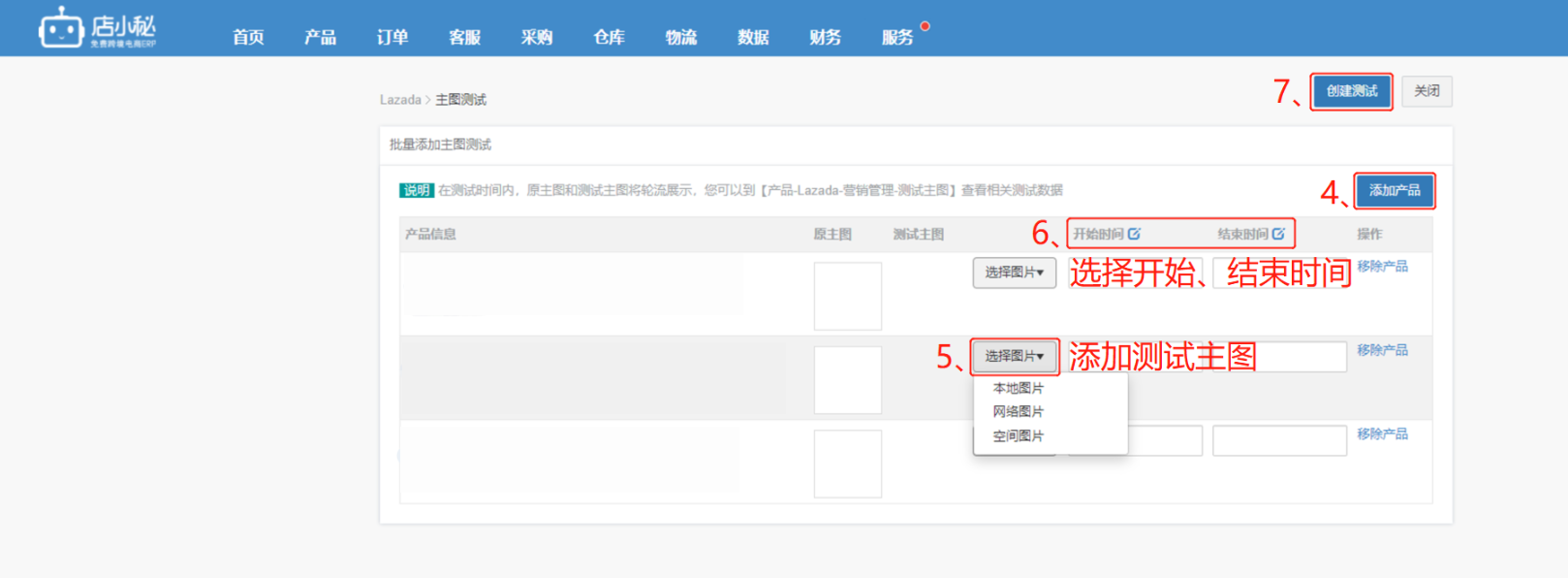Click original image thumbnail in first row
This screenshot has height=578, width=1568.
[x=848, y=296]
